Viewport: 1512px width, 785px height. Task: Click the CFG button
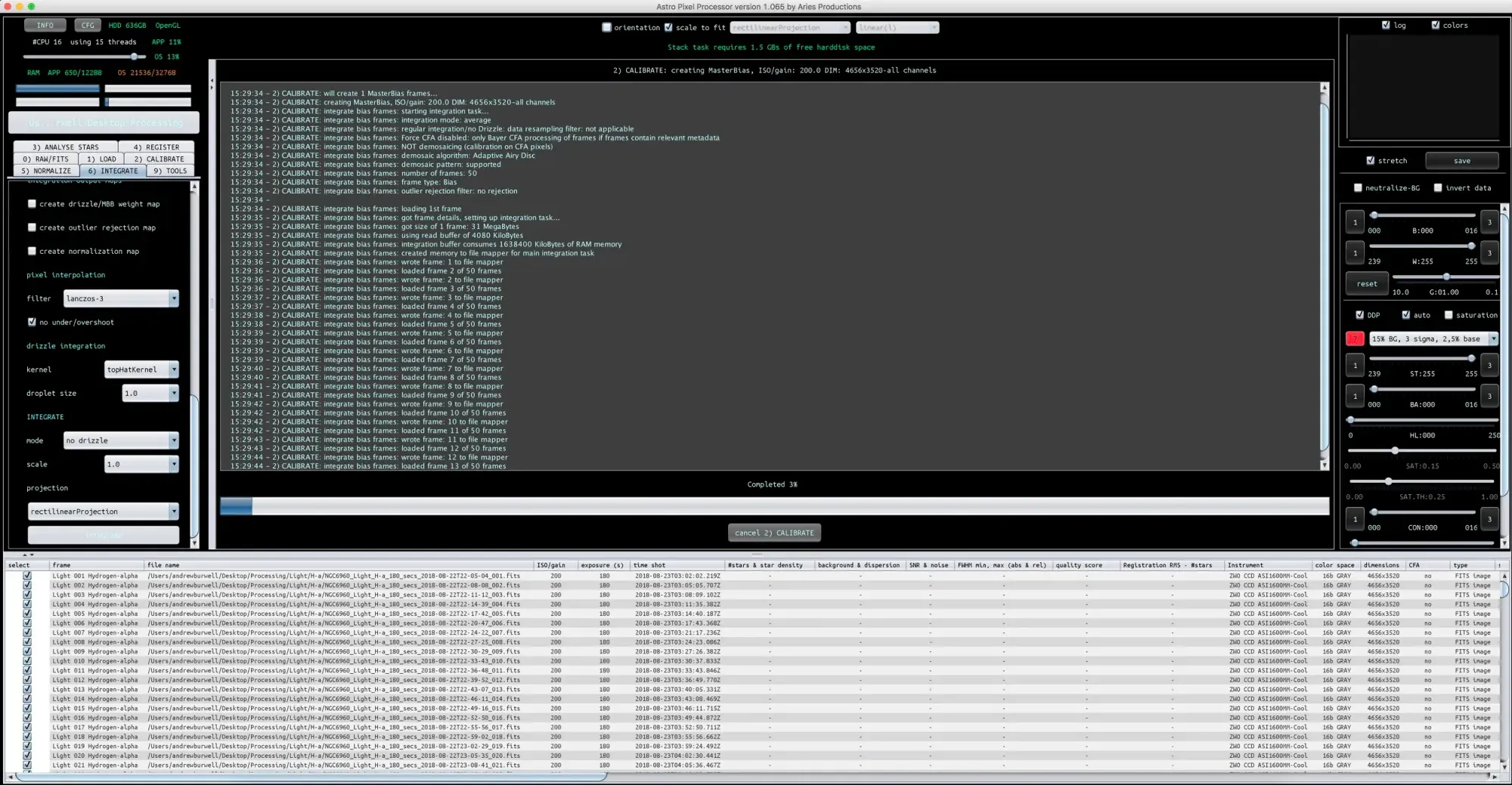click(88, 25)
